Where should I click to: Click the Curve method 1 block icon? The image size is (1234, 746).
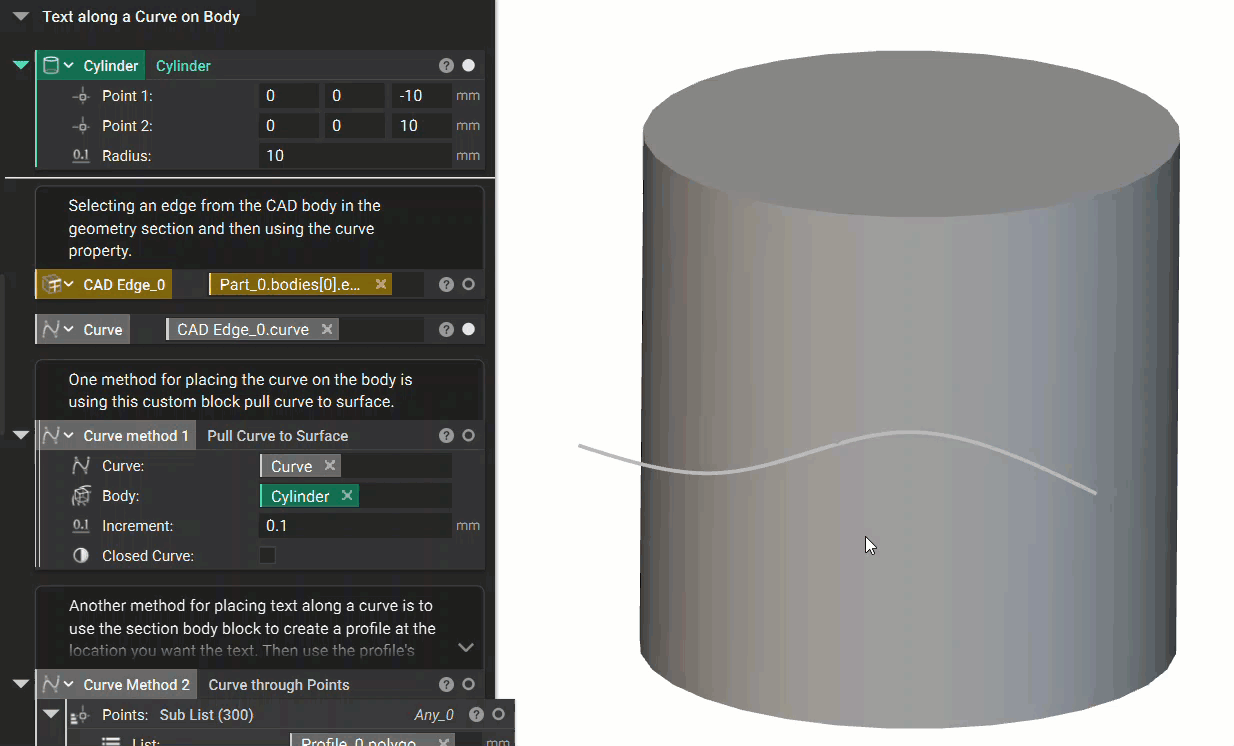coord(51,435)
